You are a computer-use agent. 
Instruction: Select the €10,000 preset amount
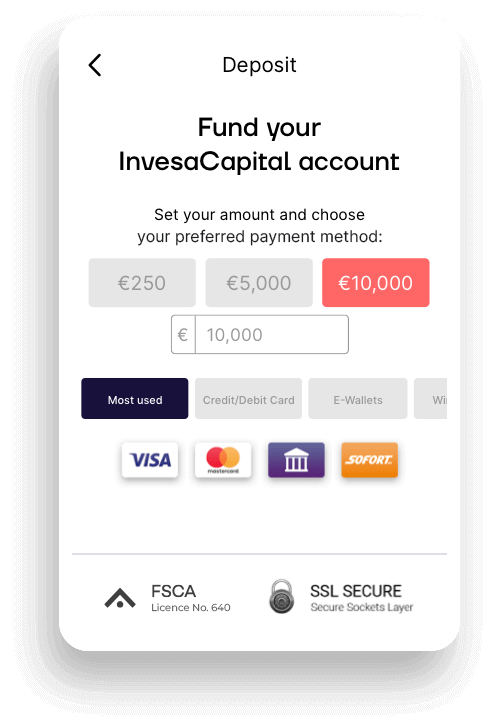pyautogui.click(x=376, y=283)
